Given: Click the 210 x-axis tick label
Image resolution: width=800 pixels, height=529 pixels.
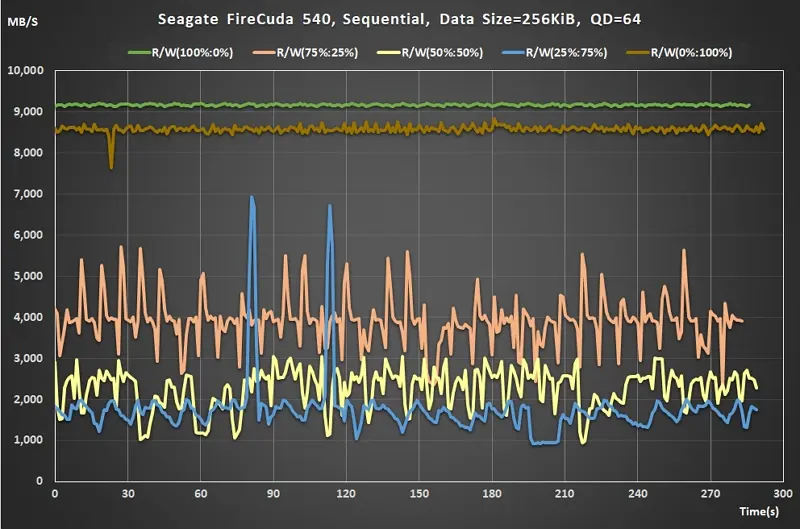Looking at the screenshot, I should [x=565, y=494].
